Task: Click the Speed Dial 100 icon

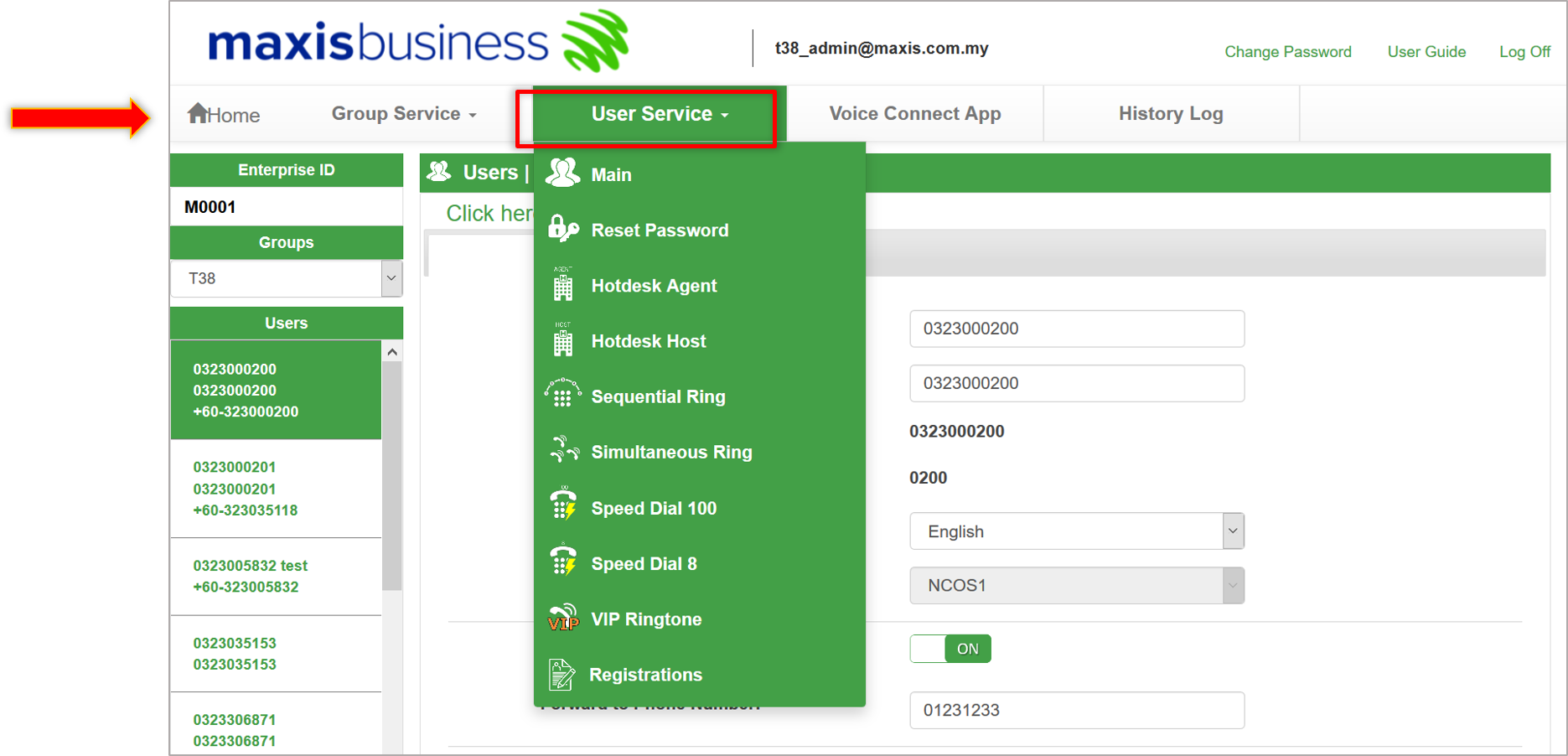Action: (x=563, y=506)
